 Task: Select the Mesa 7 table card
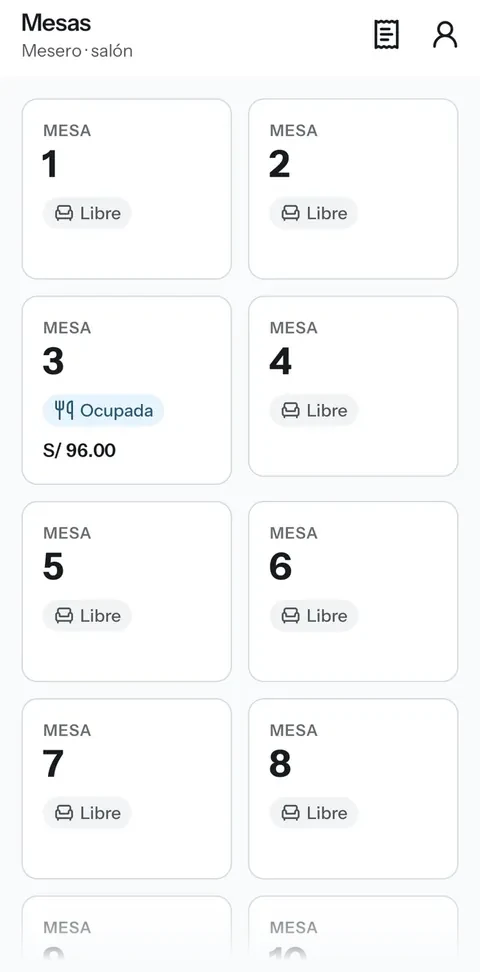point(127,789)
